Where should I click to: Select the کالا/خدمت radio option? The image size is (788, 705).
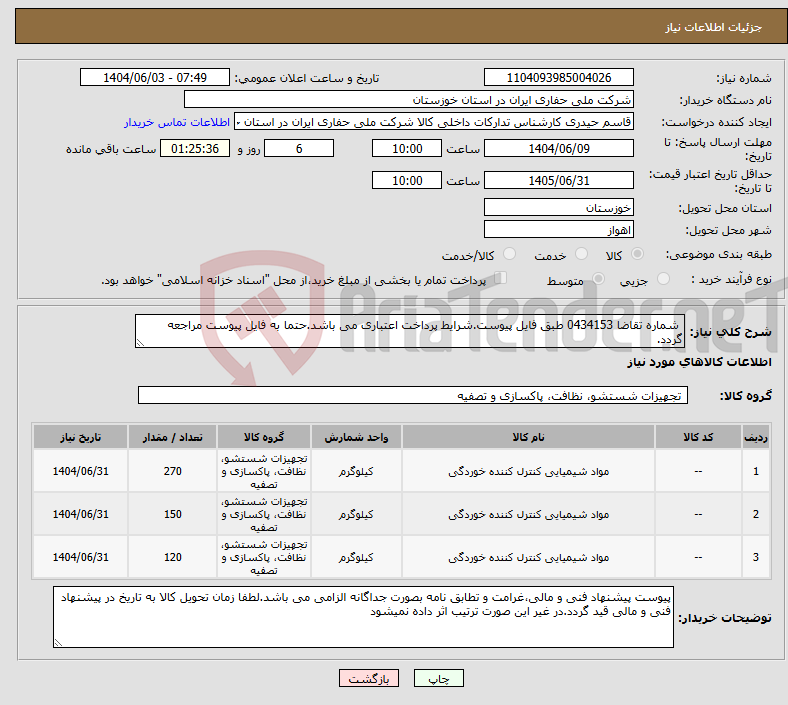click(x=509, y=256)
